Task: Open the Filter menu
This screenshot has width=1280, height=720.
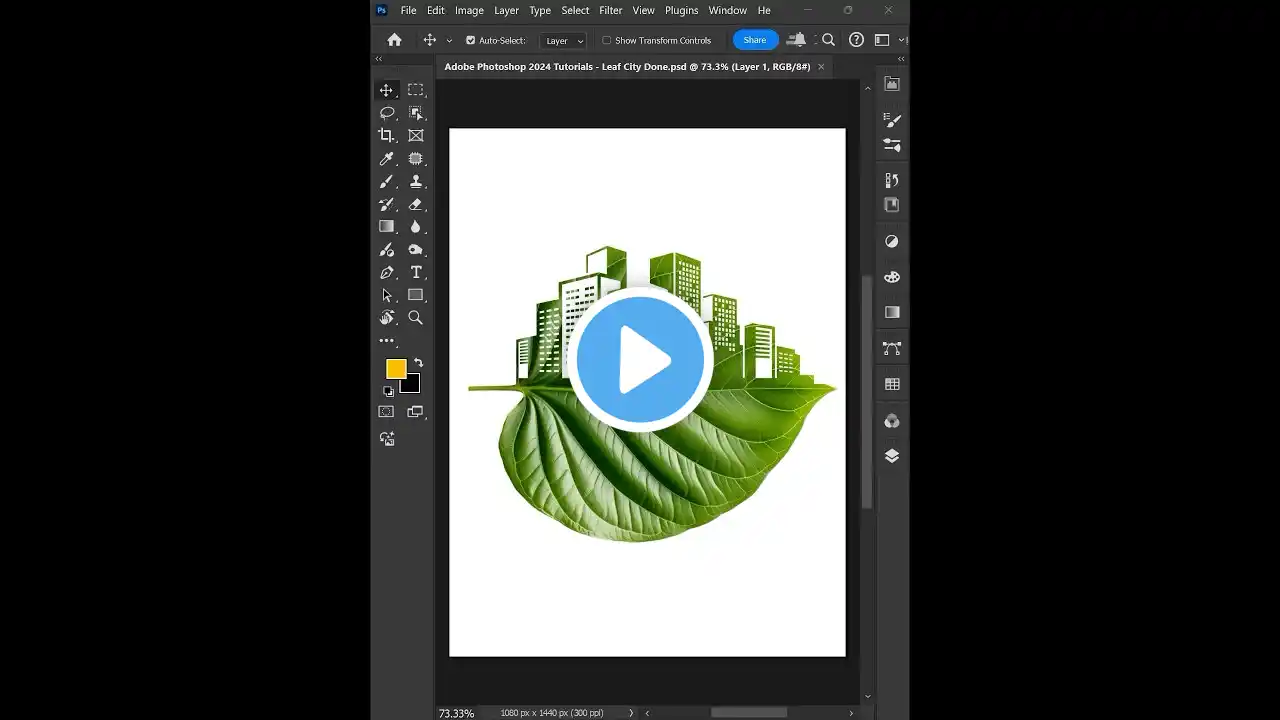Action: point(611,11)
